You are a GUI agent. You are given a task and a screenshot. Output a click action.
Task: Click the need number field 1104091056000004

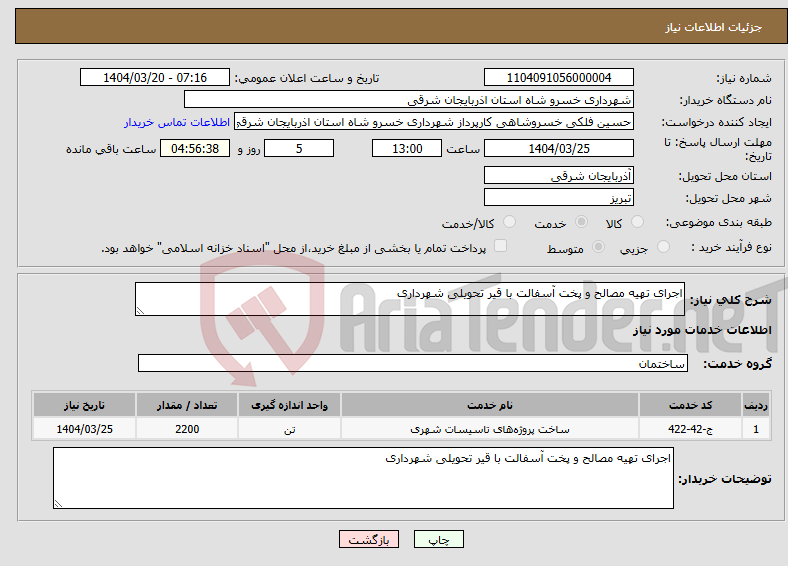pyautogui.click(x=558, y=77)
